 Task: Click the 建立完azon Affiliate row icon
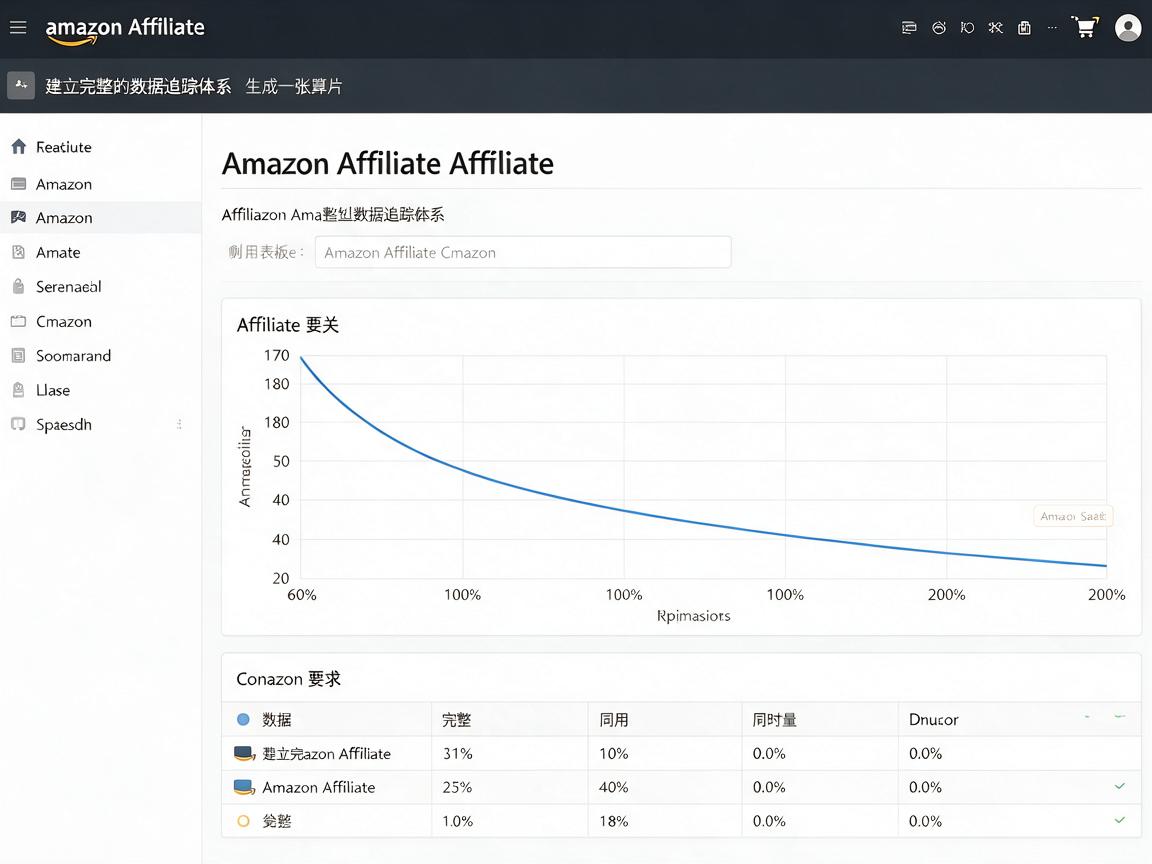point(244,754)
